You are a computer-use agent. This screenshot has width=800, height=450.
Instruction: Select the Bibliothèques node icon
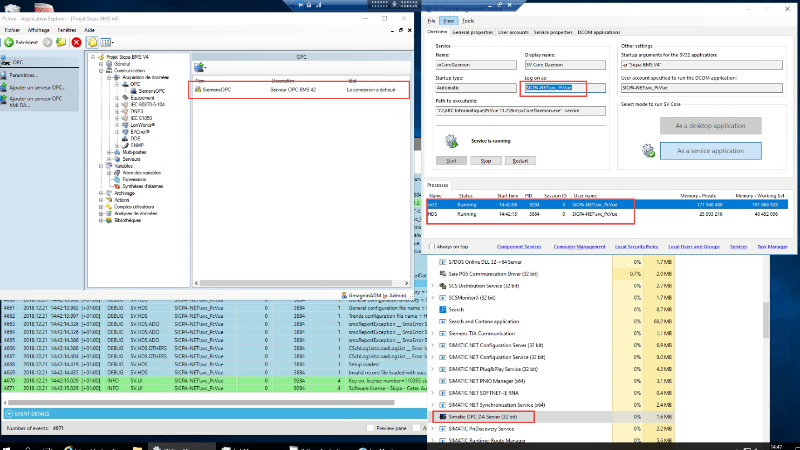[109, 220]
